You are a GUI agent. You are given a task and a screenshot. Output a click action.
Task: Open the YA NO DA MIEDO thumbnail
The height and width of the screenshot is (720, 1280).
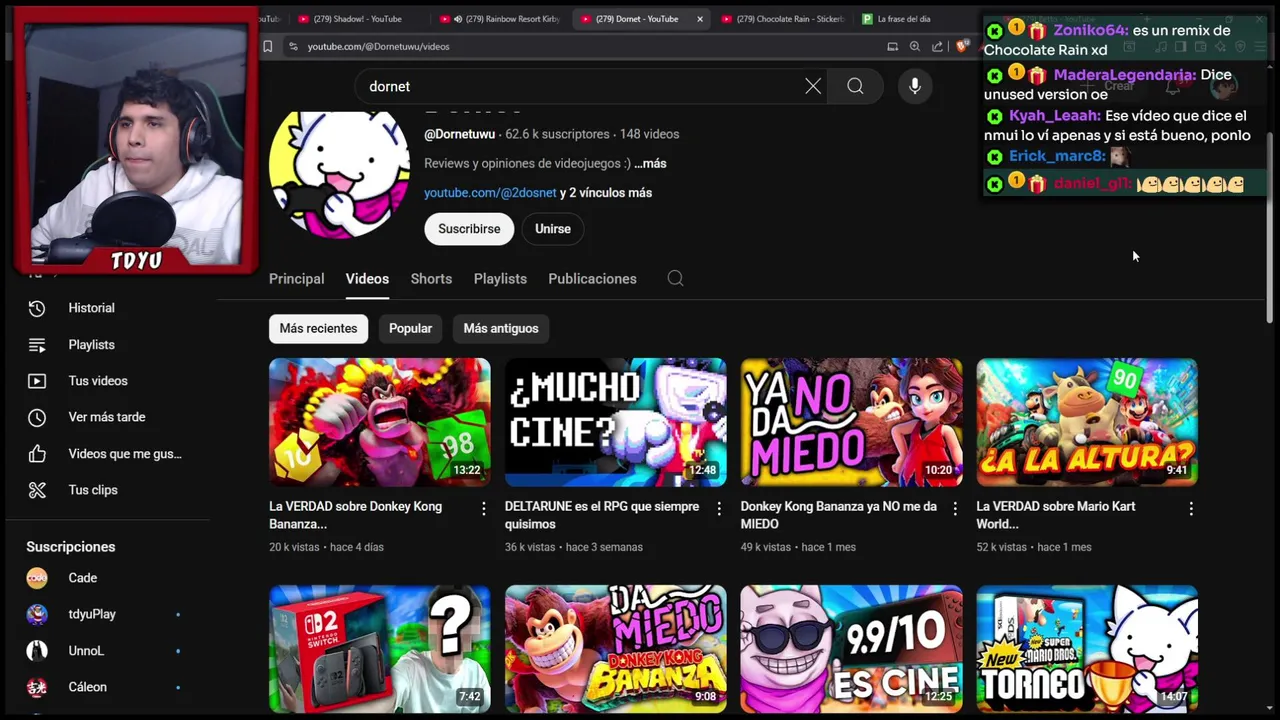coord(852,422)
